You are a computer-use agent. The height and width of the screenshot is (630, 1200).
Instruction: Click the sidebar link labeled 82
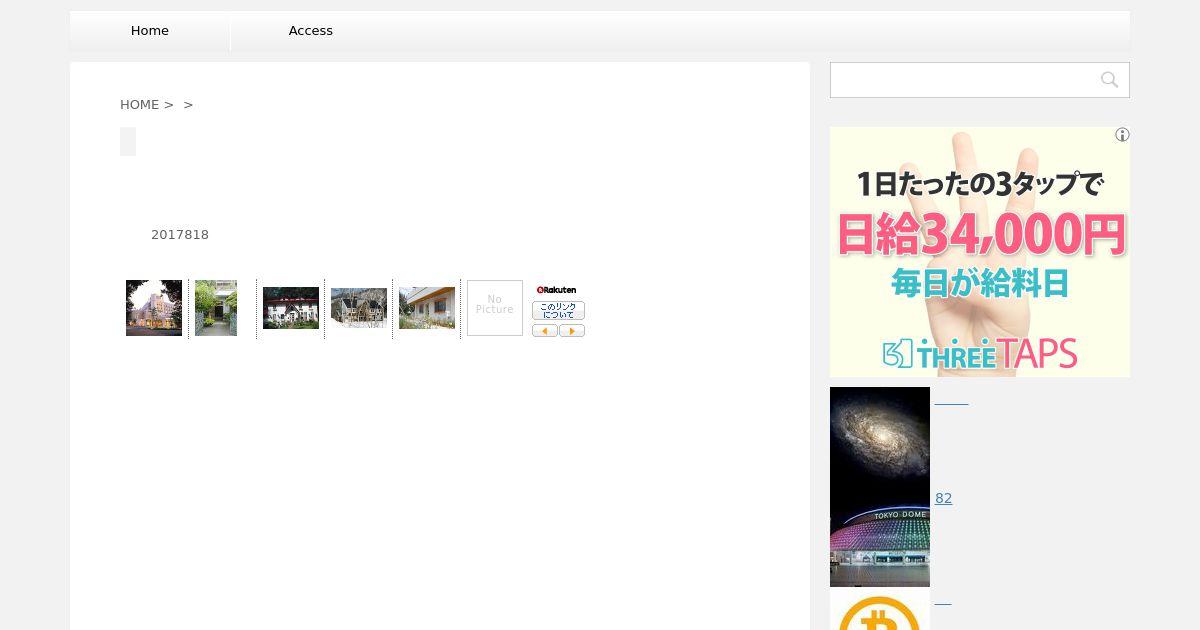click(x=943, y=498)
